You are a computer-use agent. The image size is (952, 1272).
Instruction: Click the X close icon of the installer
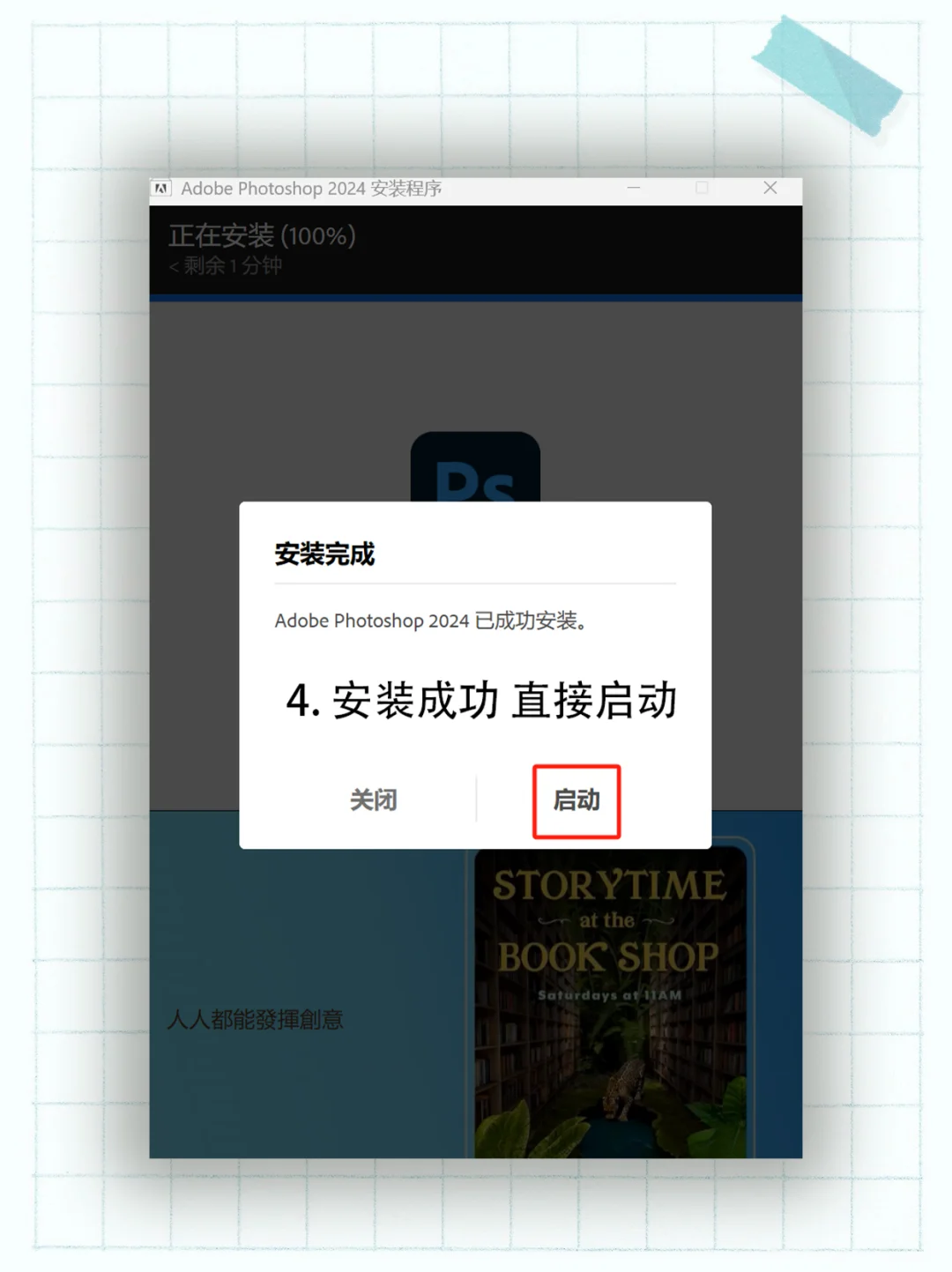tap(770, 188)
